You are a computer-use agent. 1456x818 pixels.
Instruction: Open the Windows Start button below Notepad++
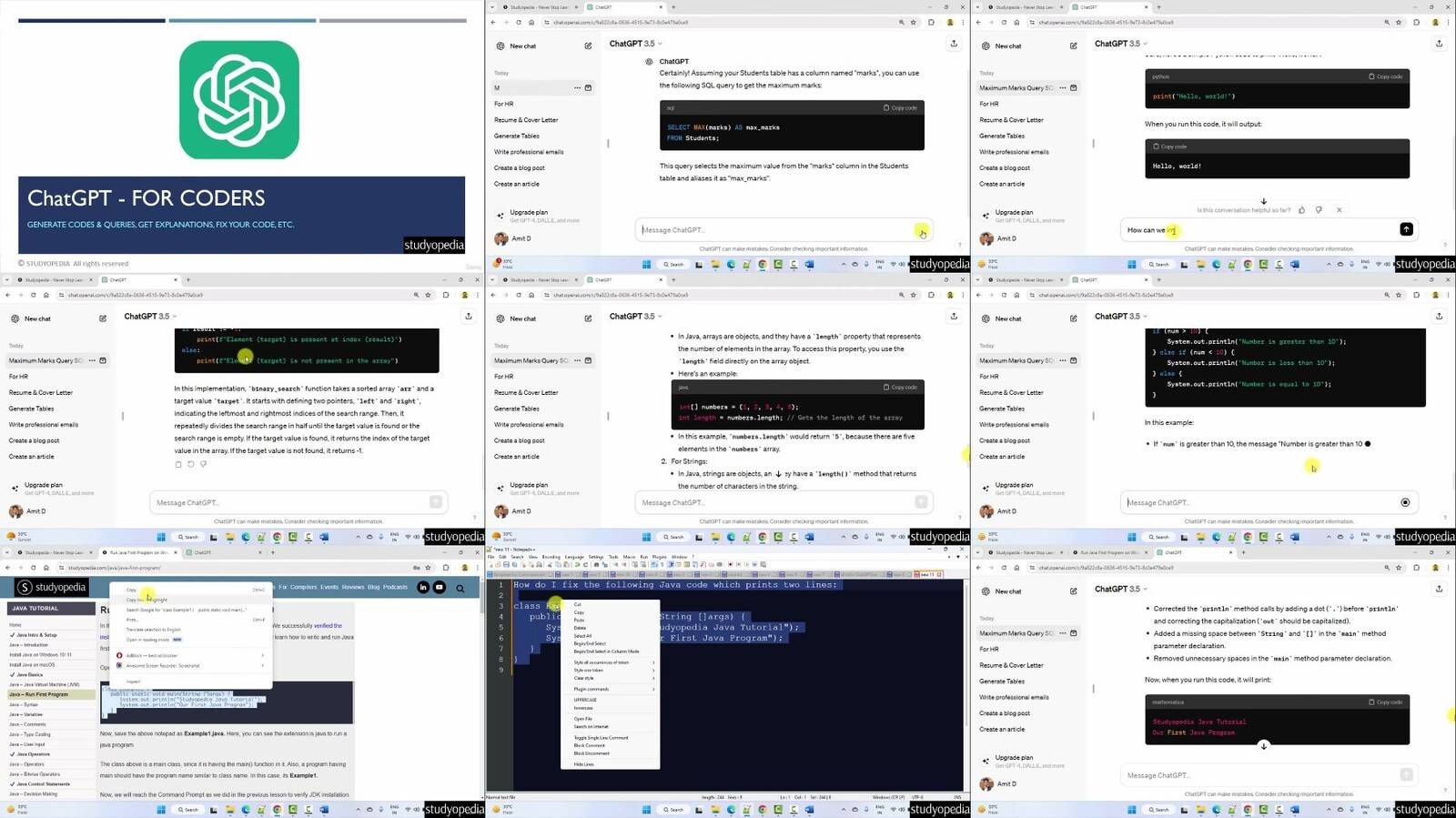coord(646,809)
